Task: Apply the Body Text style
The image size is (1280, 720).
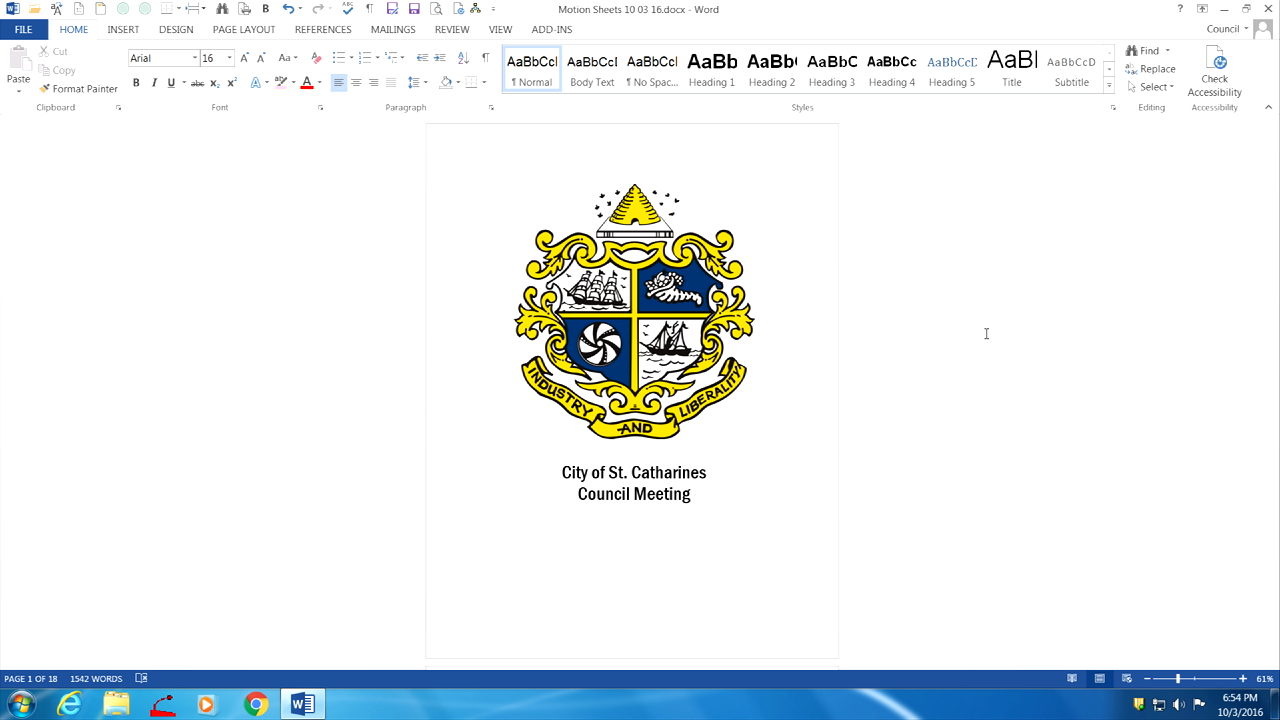Action: (592, 70)
